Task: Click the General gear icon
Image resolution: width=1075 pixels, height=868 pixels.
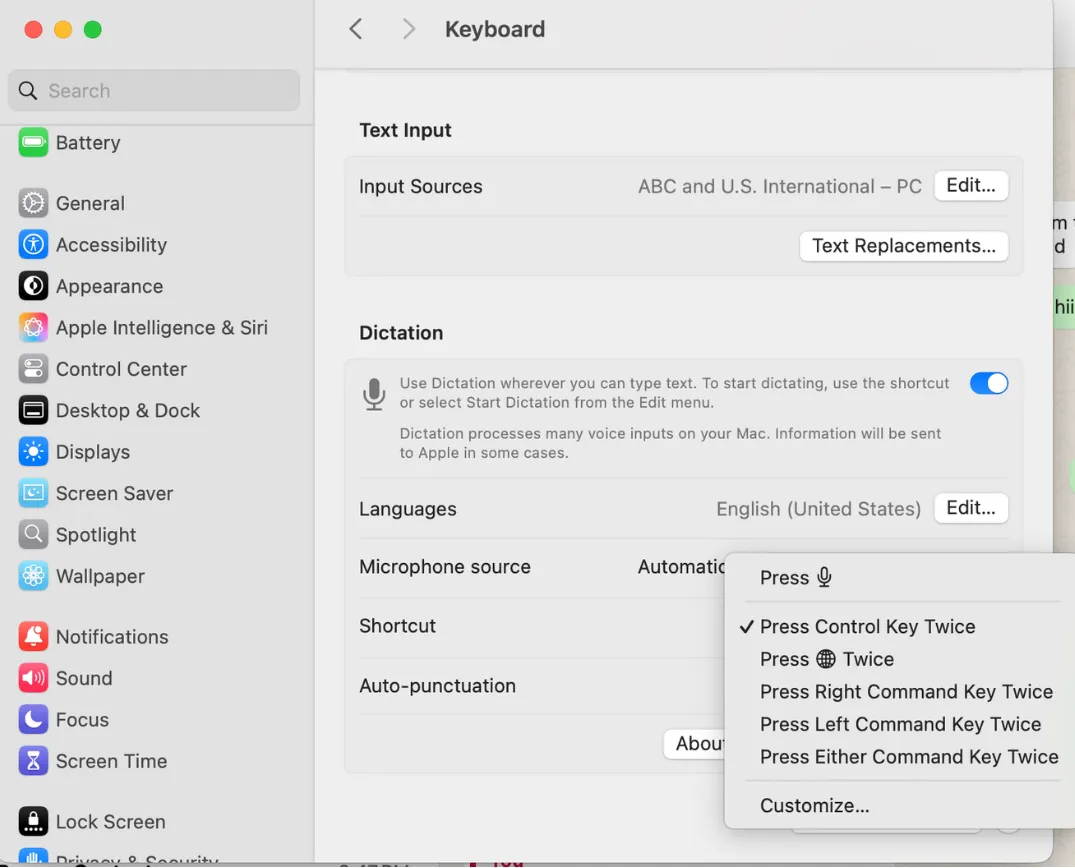Action: point(33,203)
